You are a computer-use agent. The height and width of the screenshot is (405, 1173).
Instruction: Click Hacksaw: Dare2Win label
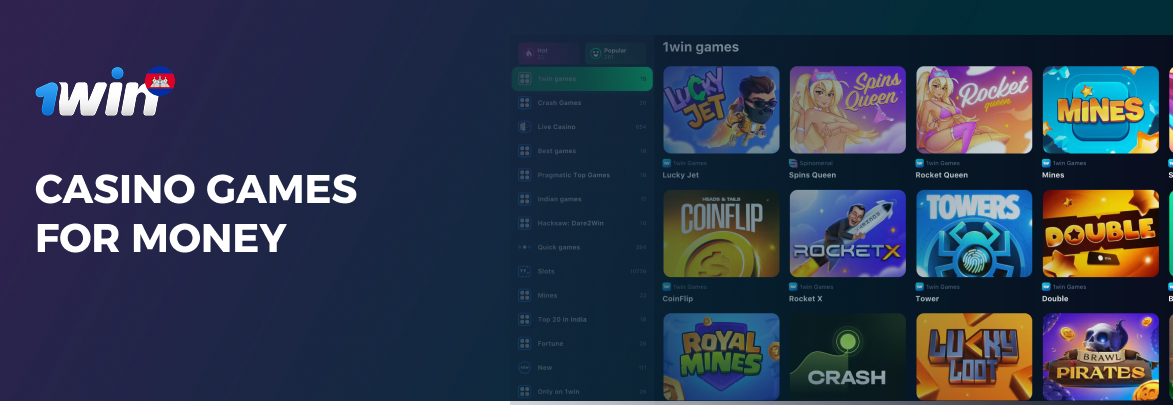569,223
